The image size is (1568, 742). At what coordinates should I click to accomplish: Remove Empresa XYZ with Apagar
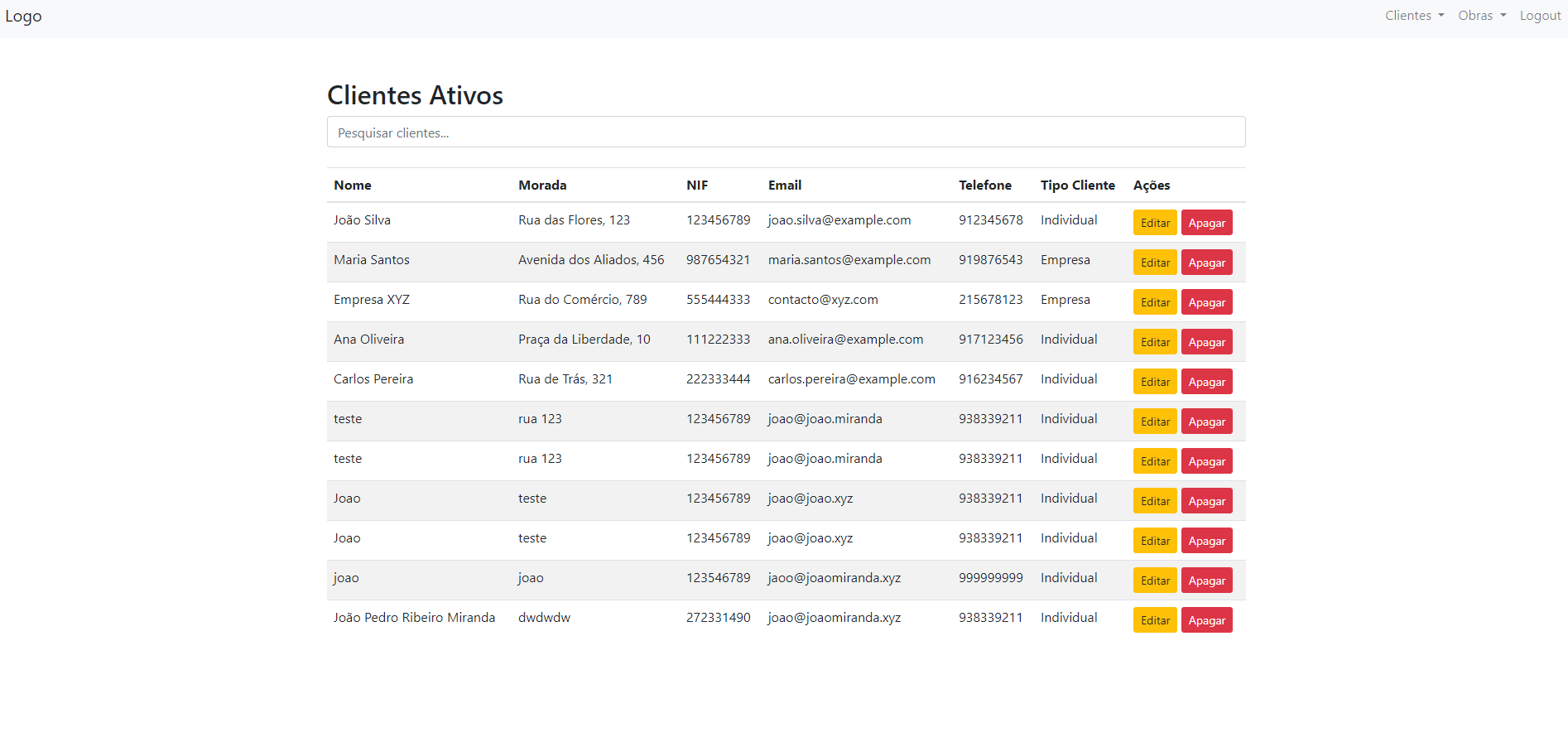click(x=1206, y=302)
